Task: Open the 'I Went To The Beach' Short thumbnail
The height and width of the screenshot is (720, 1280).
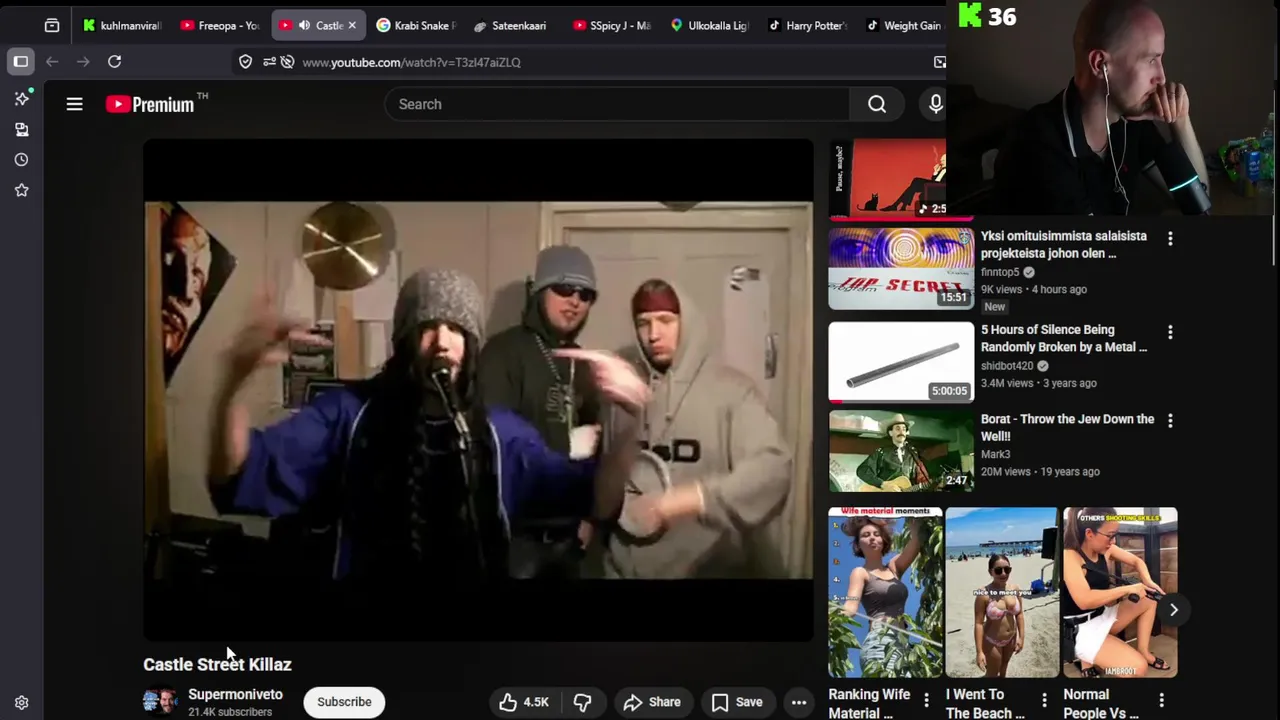Action: coord(1002,592)
